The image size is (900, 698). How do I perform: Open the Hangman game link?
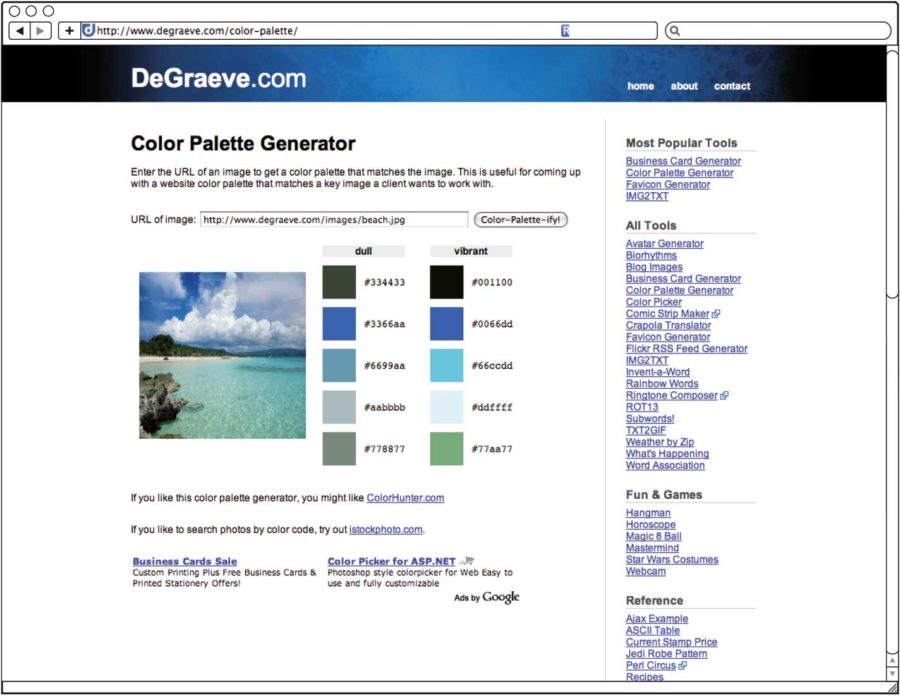[x=648, y=513]
